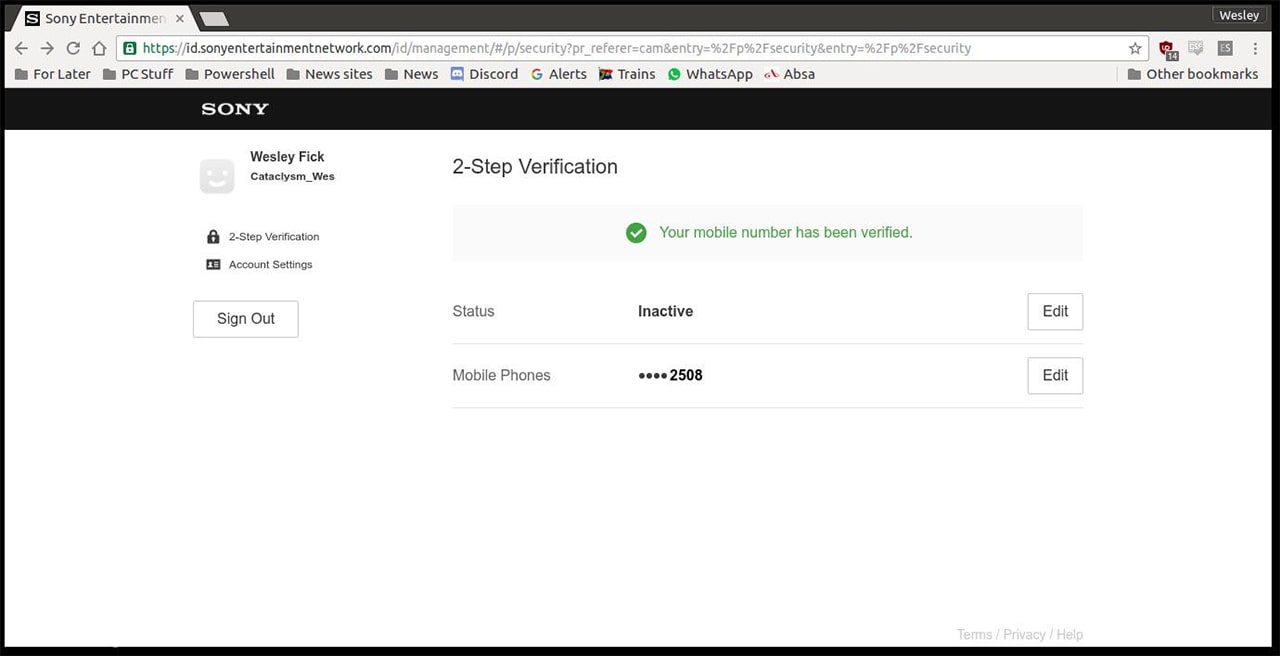
Task: Open 2-Step Verification in the sidebar
Action: 274,237
